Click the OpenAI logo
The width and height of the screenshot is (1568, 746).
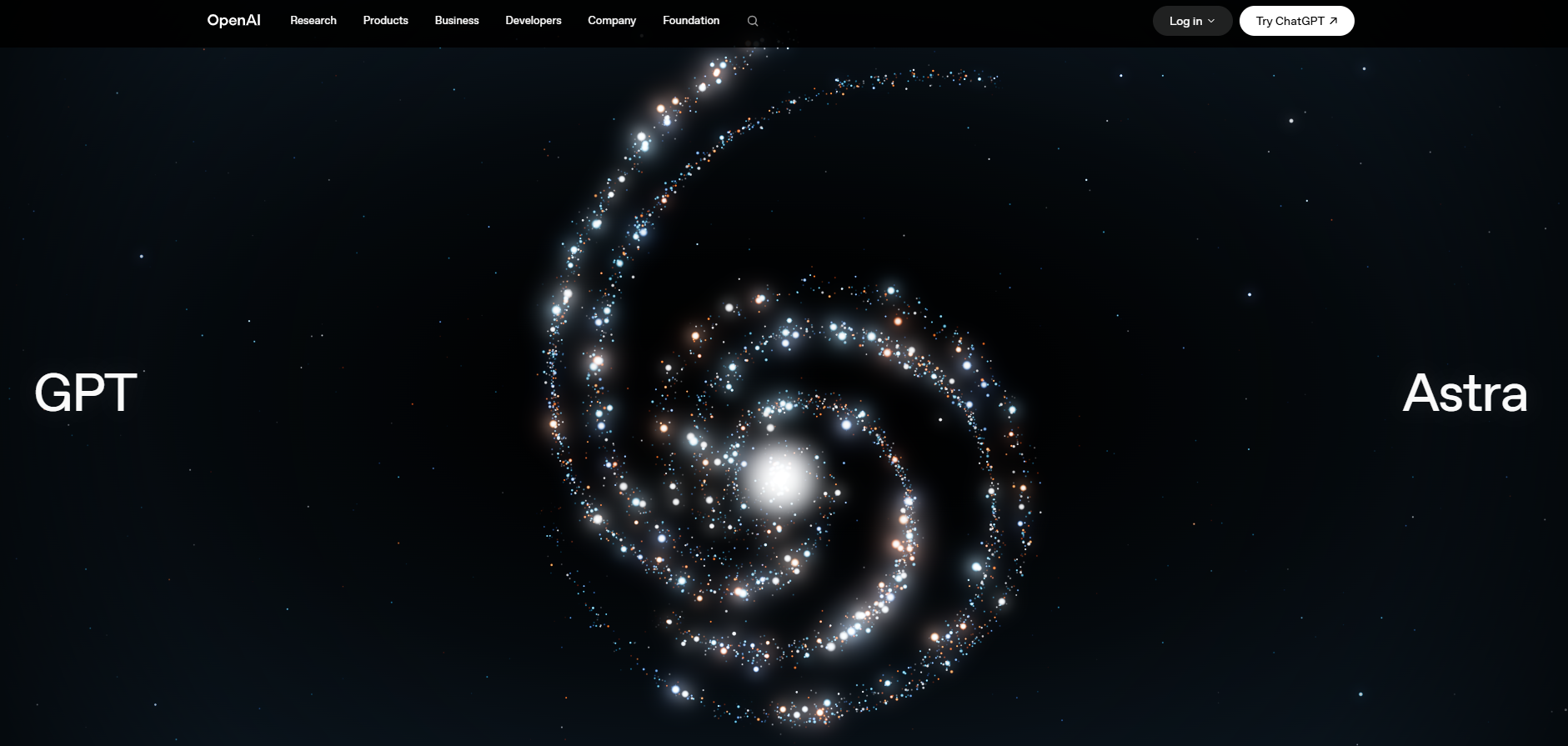pyautogui.click(x=233, y=20)
